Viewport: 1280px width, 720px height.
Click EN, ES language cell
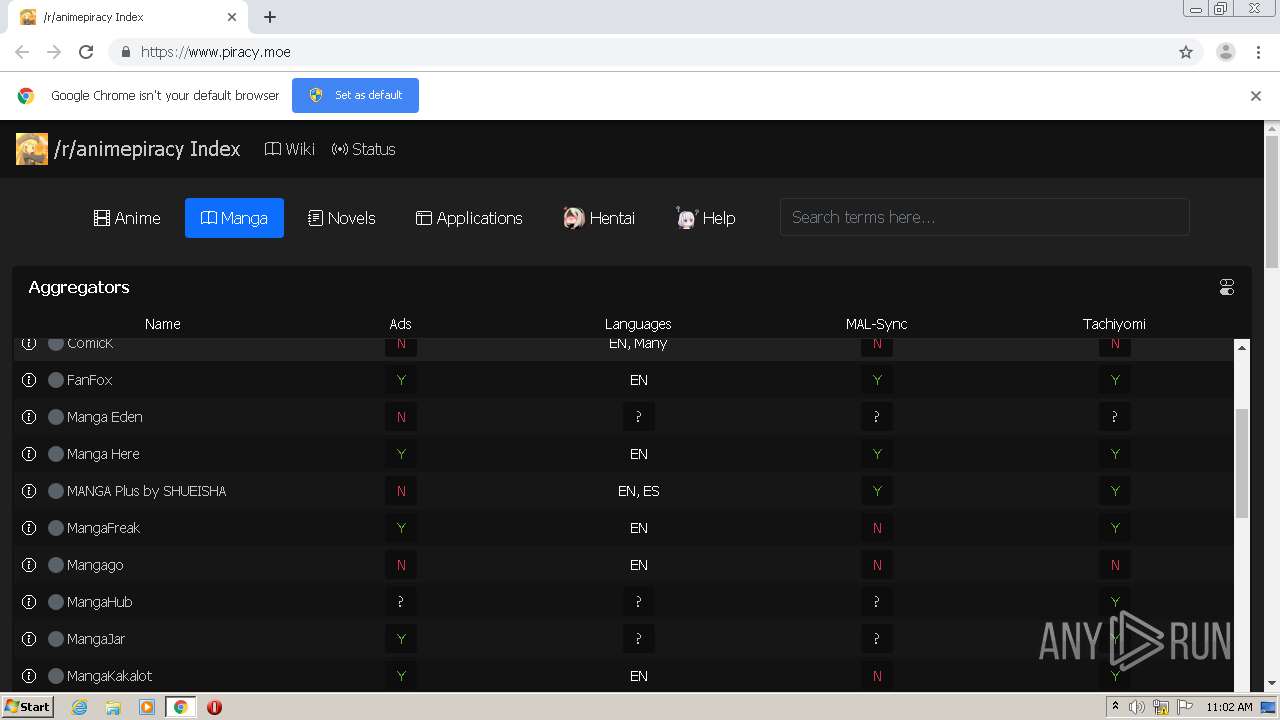pos(638,491)
